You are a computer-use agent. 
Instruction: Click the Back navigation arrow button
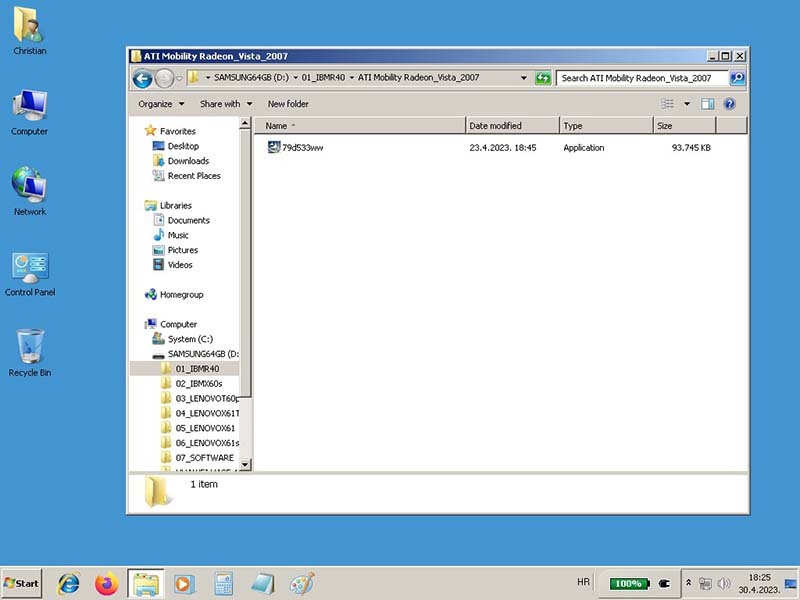click(x=142, y=78)
